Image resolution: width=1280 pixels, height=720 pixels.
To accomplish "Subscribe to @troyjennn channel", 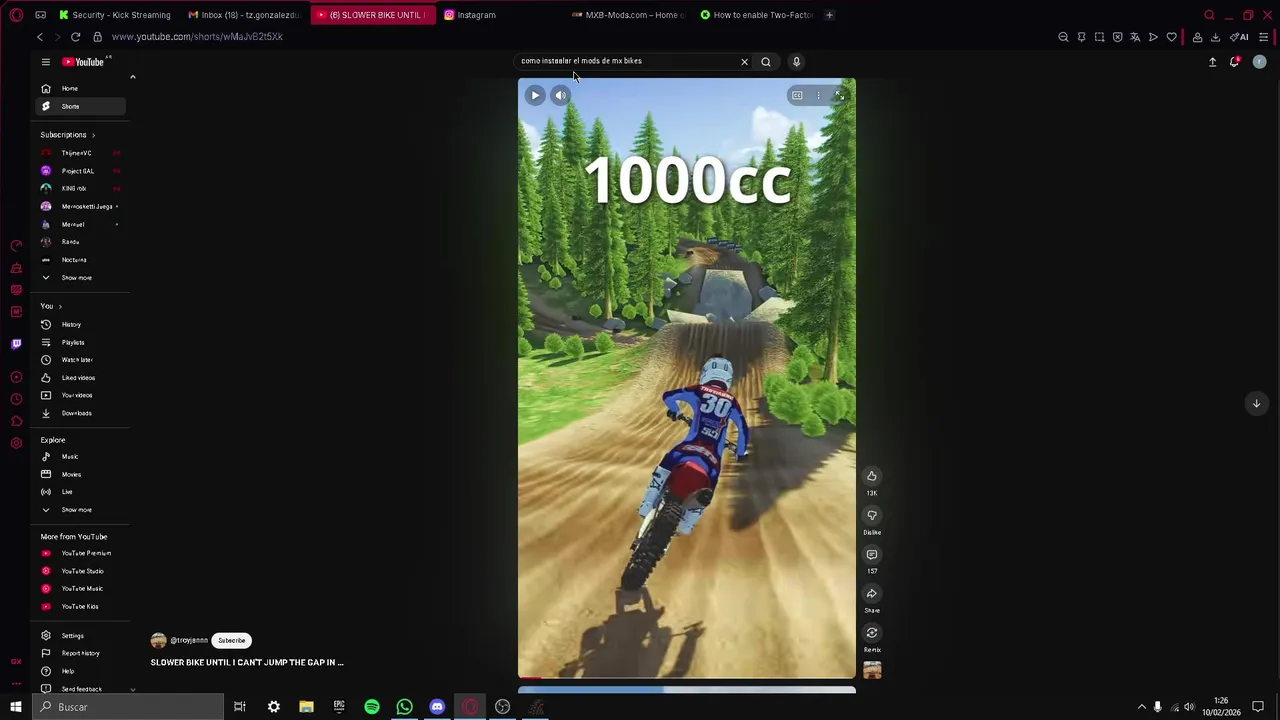I will tap(231, 640).
